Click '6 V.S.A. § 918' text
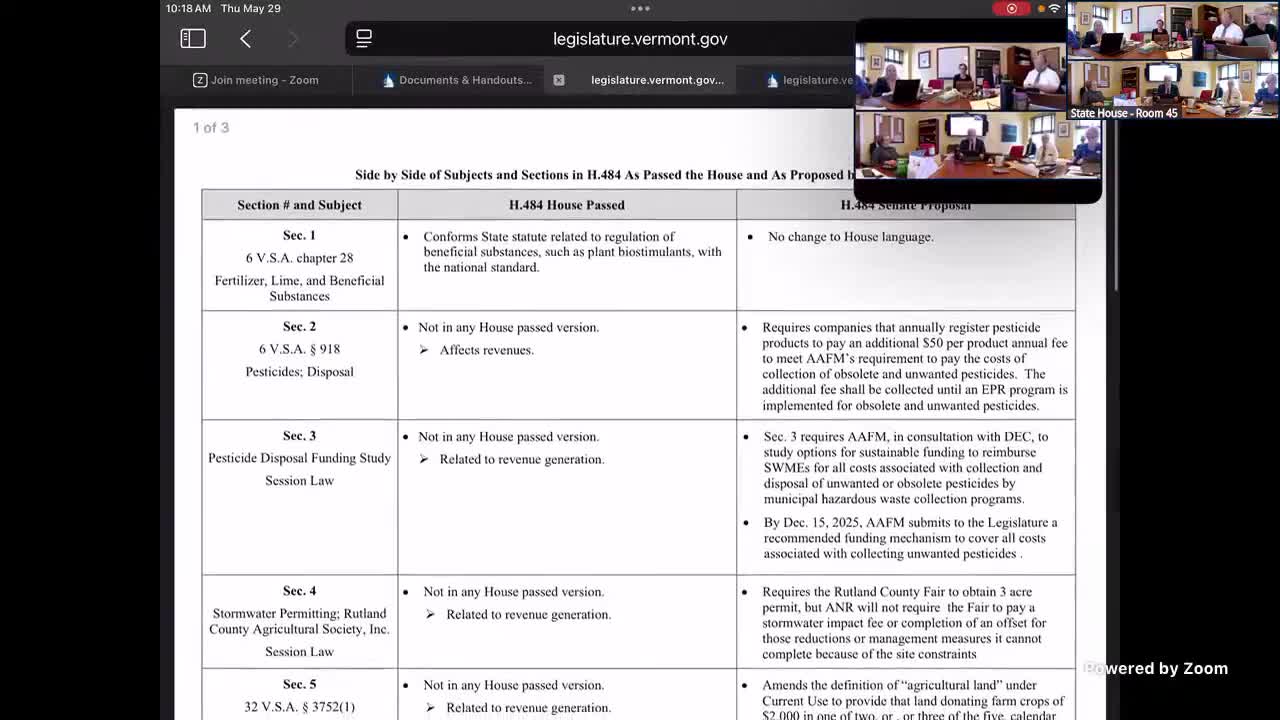 pos(299,349)
